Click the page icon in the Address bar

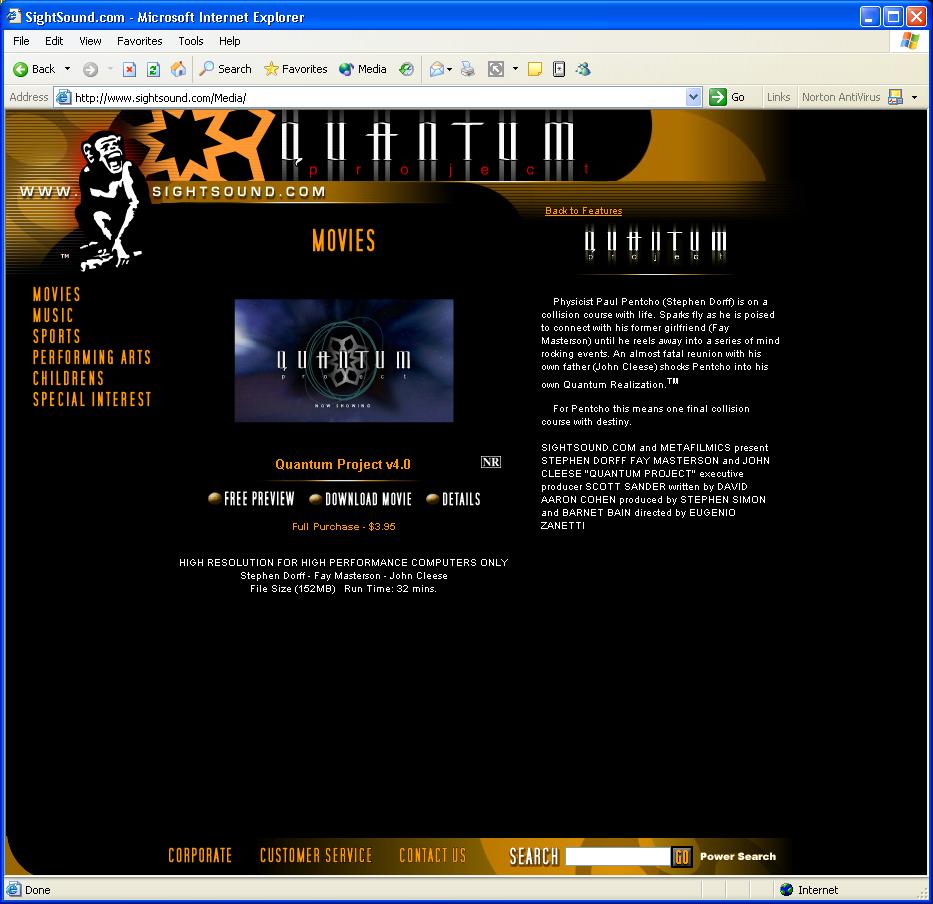(x=64, y=97)
